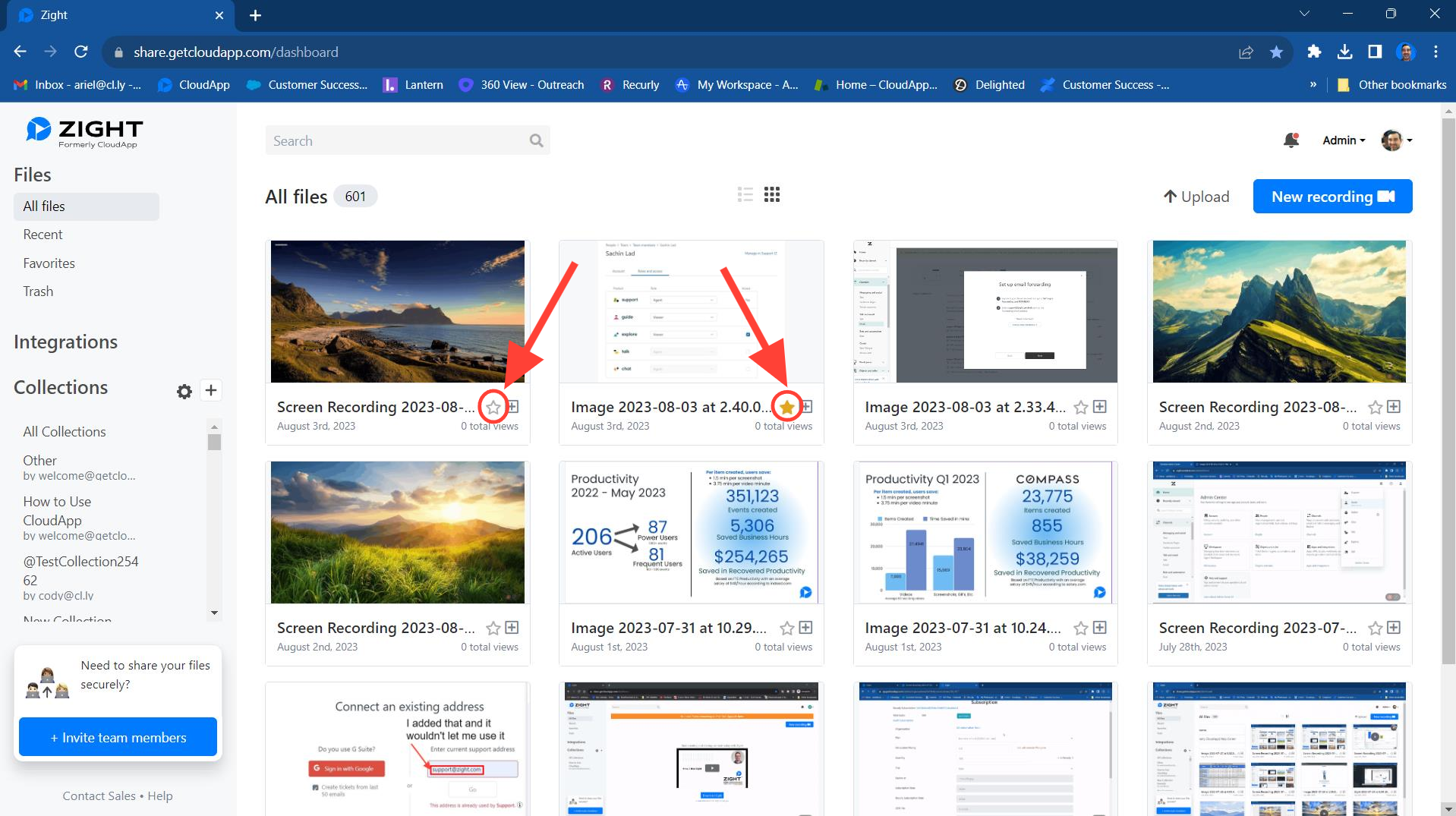Add July 28th screen recording to collection
This screenshot has width=1456, height=816.
(x=1394, y=628)
